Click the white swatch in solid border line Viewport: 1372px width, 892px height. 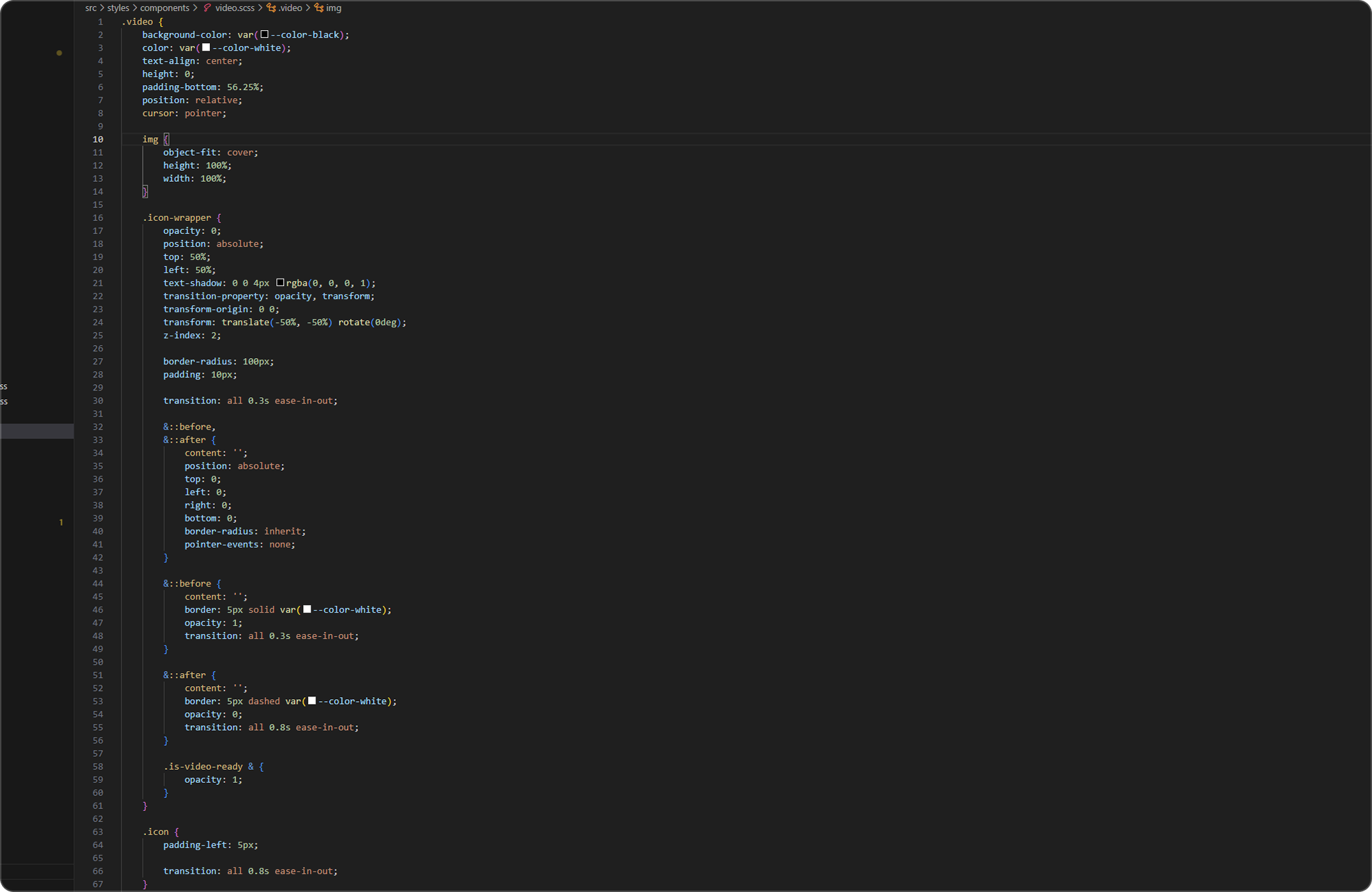pos(307,609)
